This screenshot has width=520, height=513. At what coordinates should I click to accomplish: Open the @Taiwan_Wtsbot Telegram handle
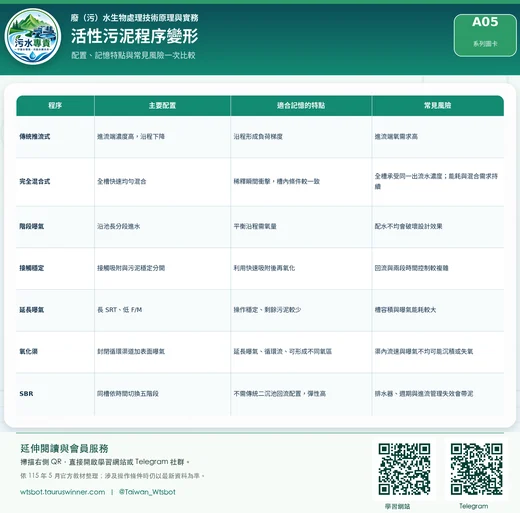pos(147,492)
